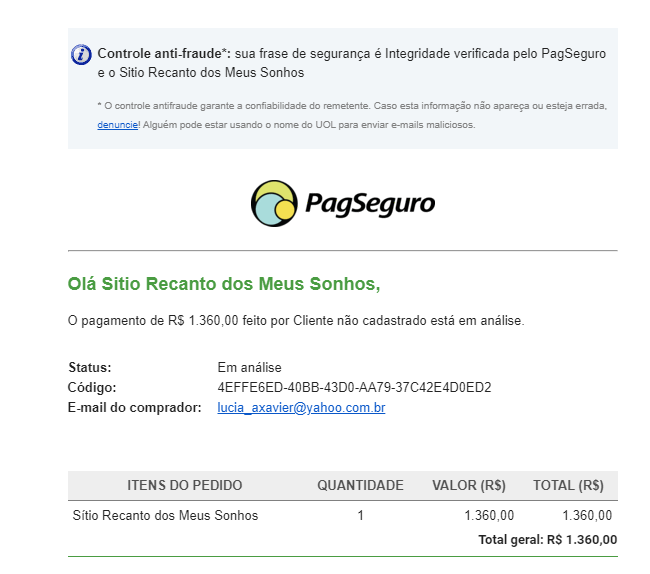650x574 pixels.
Task: Click the PagSeguro wordmark text
Action: click(x=370, y=204)
